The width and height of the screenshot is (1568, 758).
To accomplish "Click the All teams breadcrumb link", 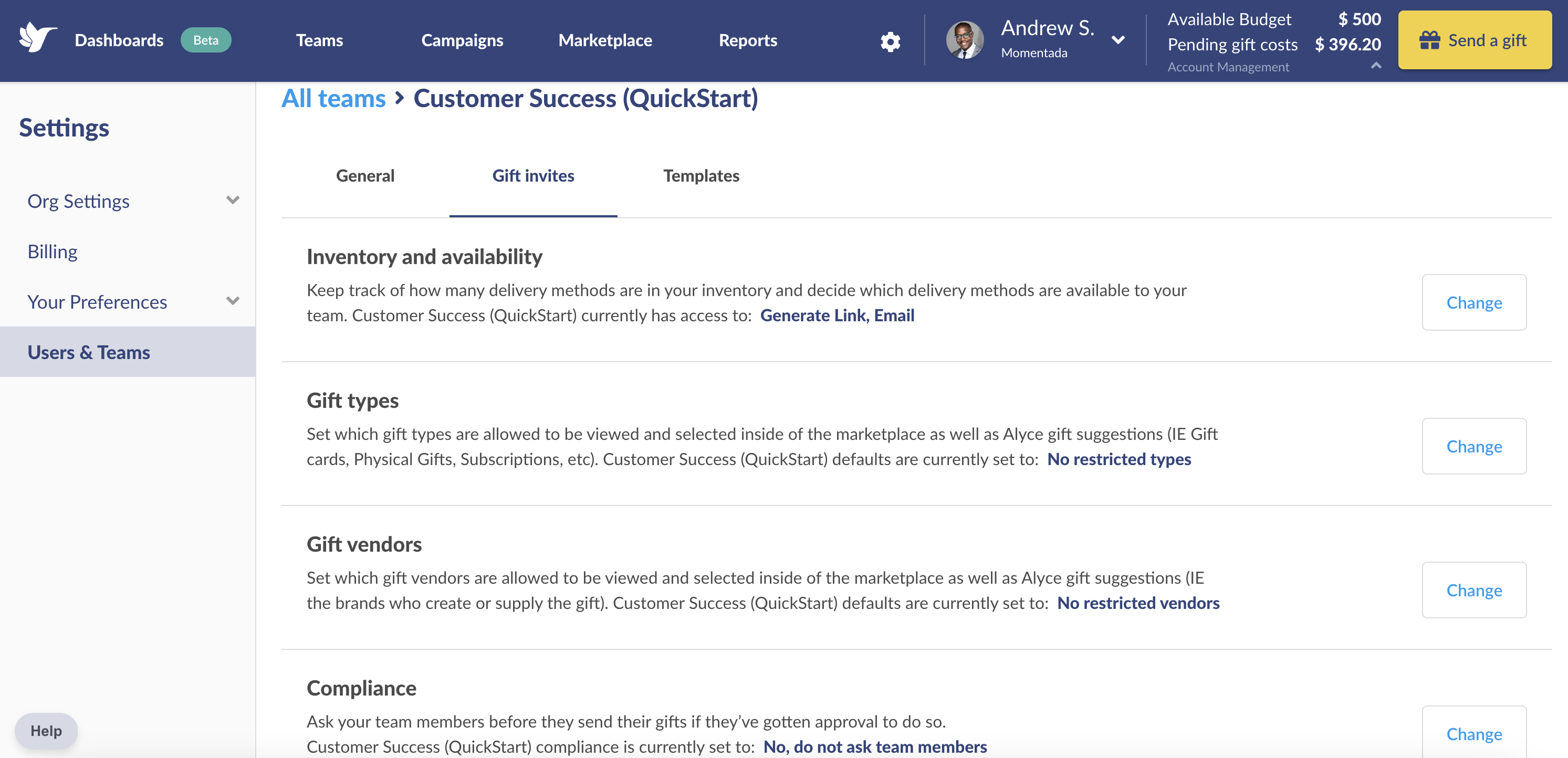I will (333, 98).
